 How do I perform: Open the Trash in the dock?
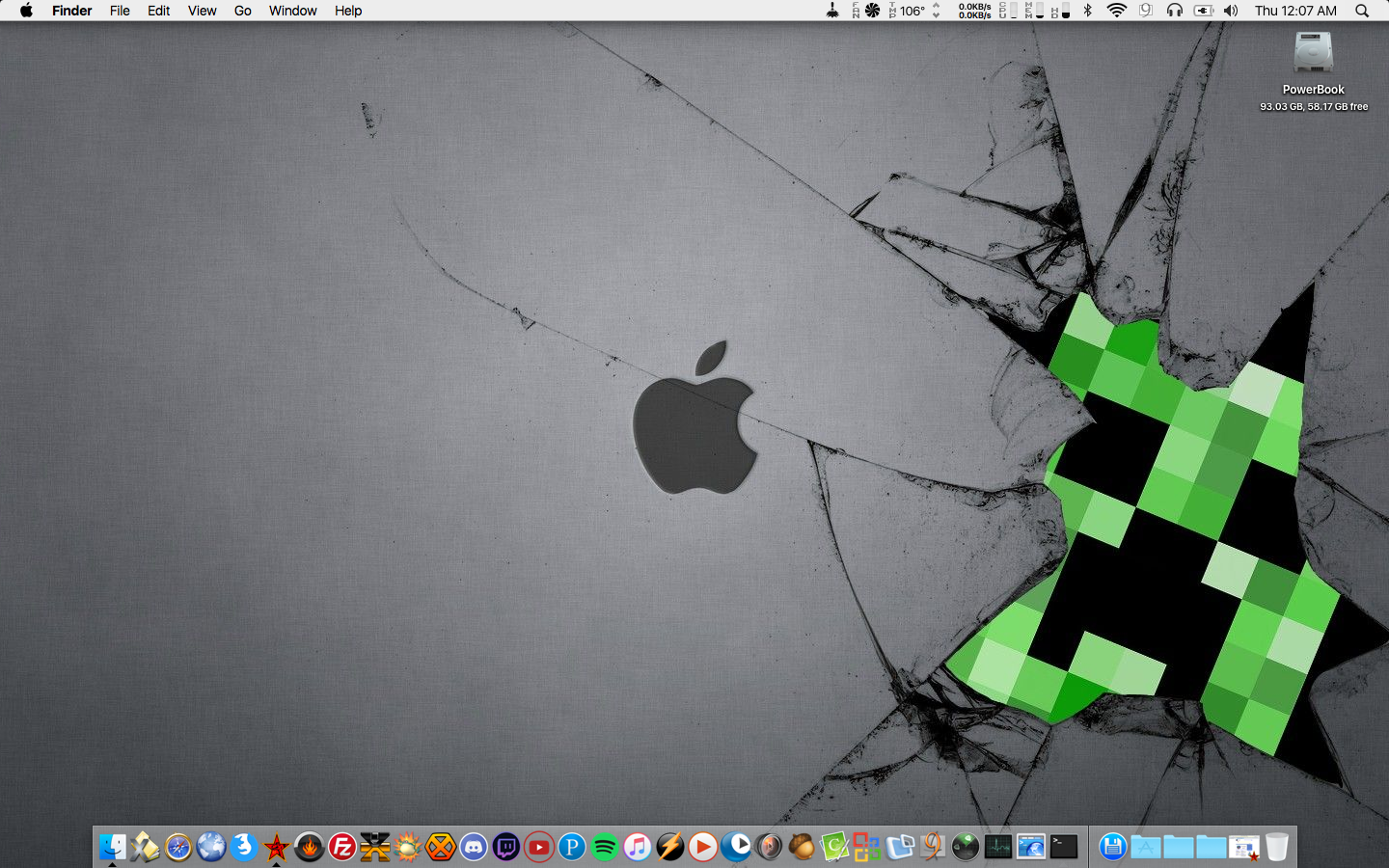[x=1277, y=847]
